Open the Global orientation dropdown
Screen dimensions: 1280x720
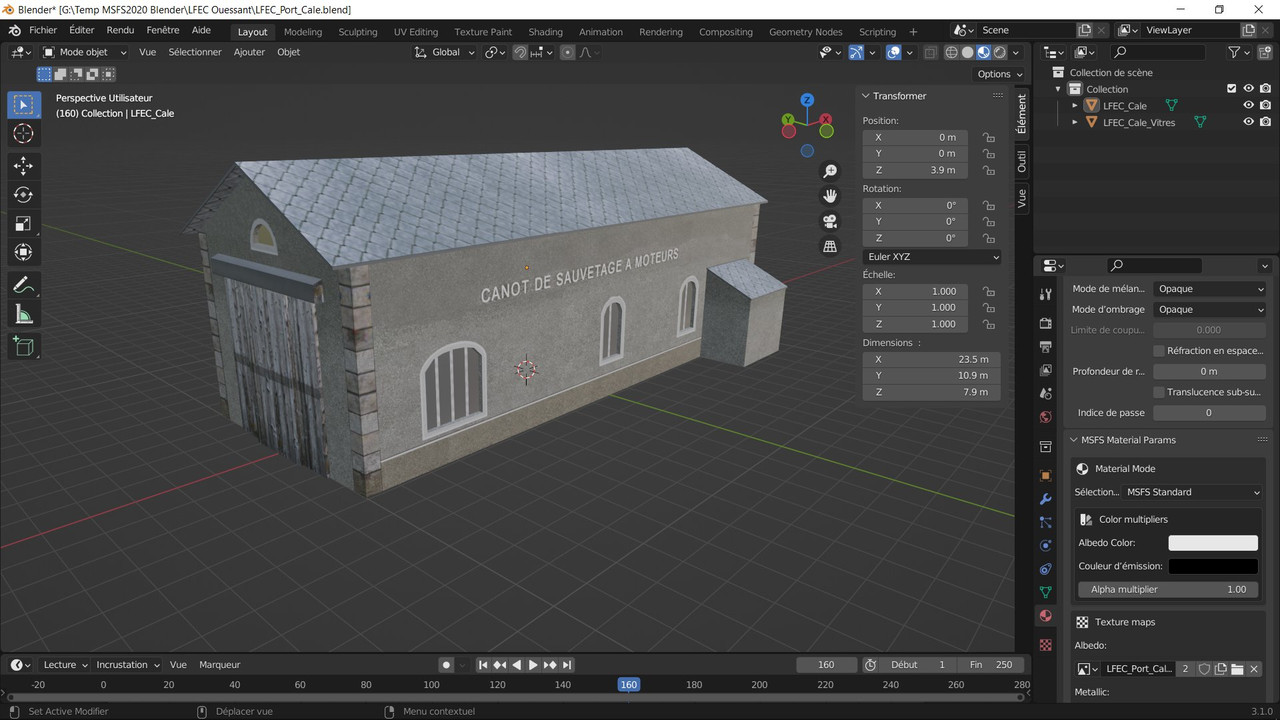tap(445, 52)
